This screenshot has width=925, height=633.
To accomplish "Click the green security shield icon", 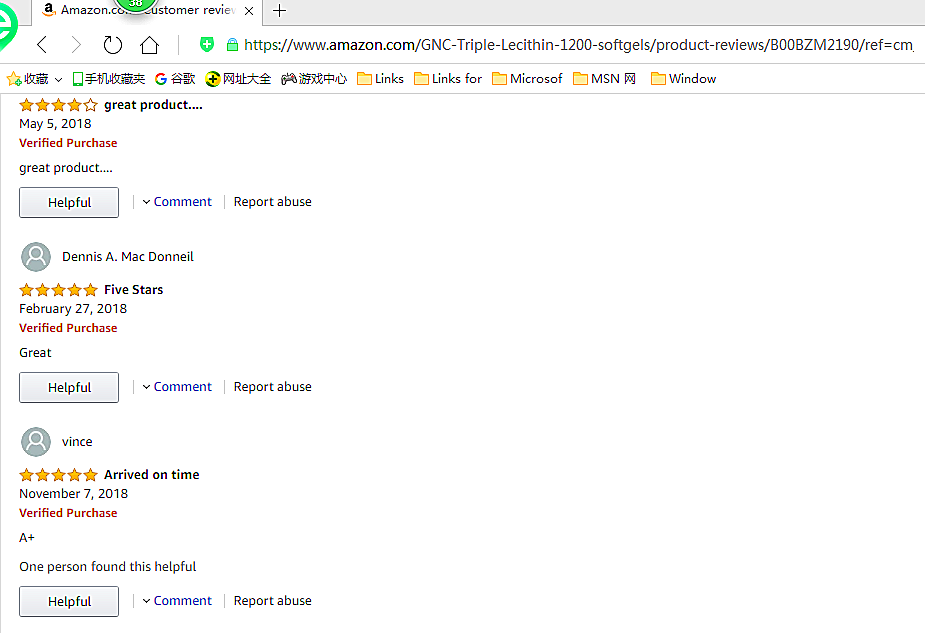I will click(x=207, y=44).
